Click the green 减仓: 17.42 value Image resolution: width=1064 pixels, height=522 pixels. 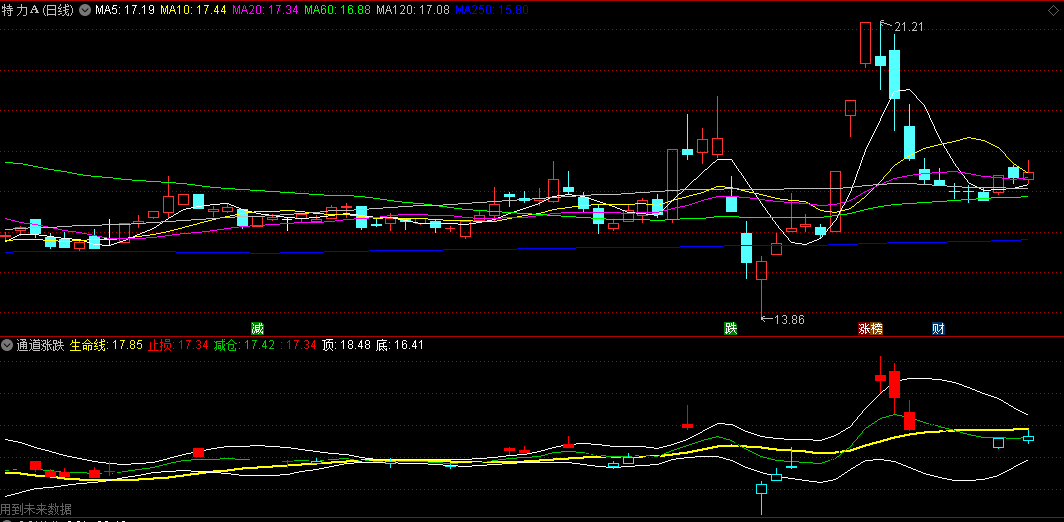click(x=244, y=346)
